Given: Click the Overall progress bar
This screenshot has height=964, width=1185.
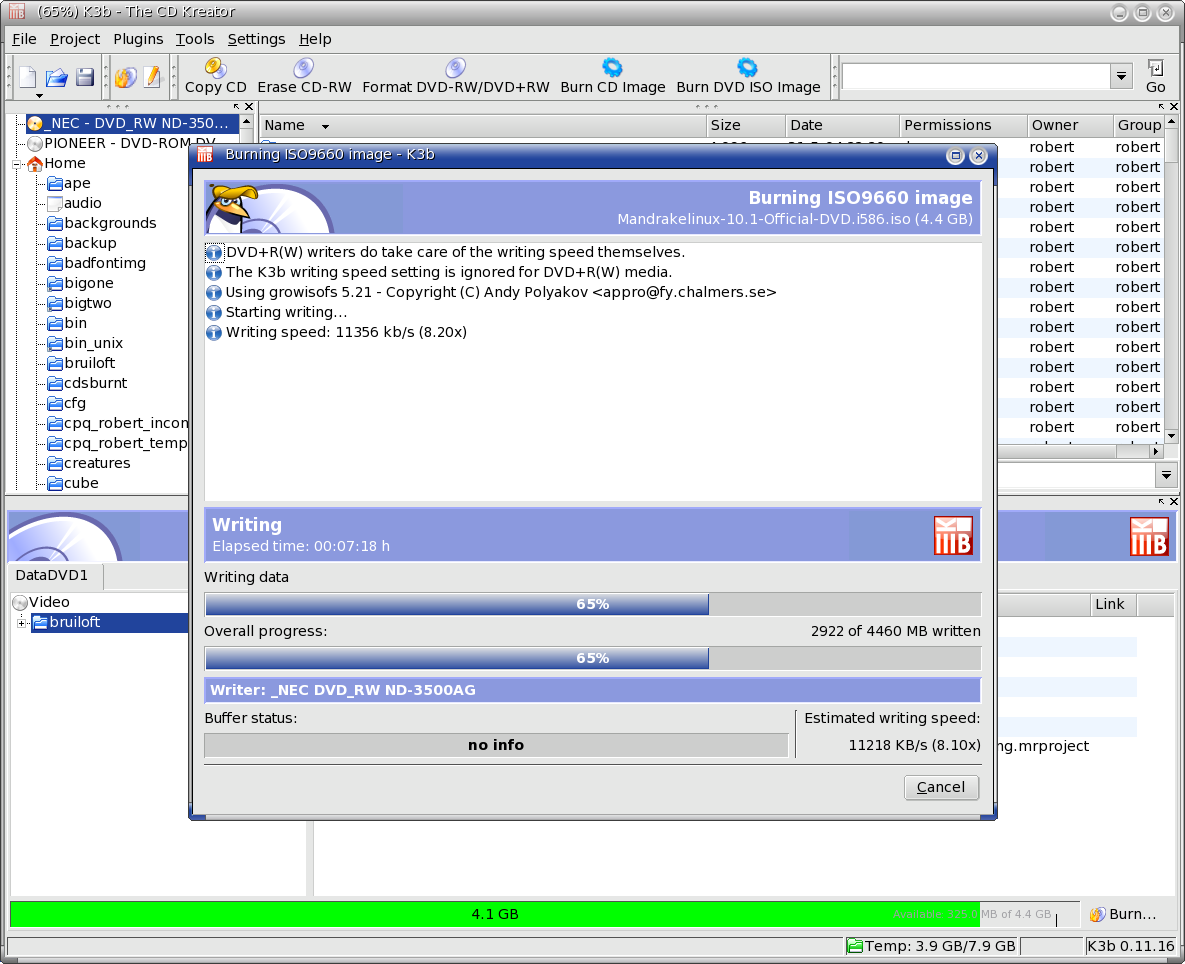Looking at the screenshot, I should coord(592,659).
